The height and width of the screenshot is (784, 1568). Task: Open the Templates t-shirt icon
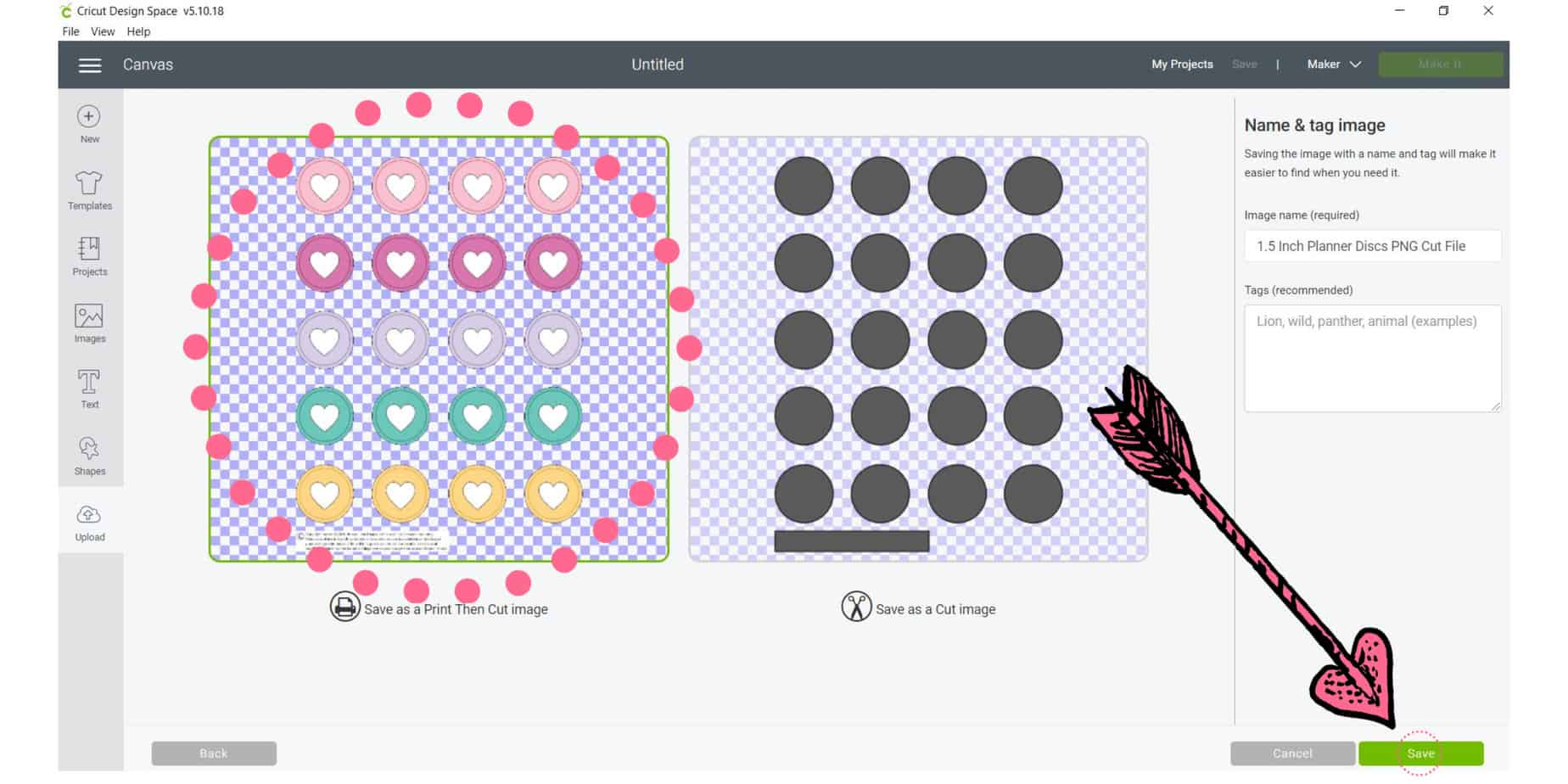[x=89, y=182]
